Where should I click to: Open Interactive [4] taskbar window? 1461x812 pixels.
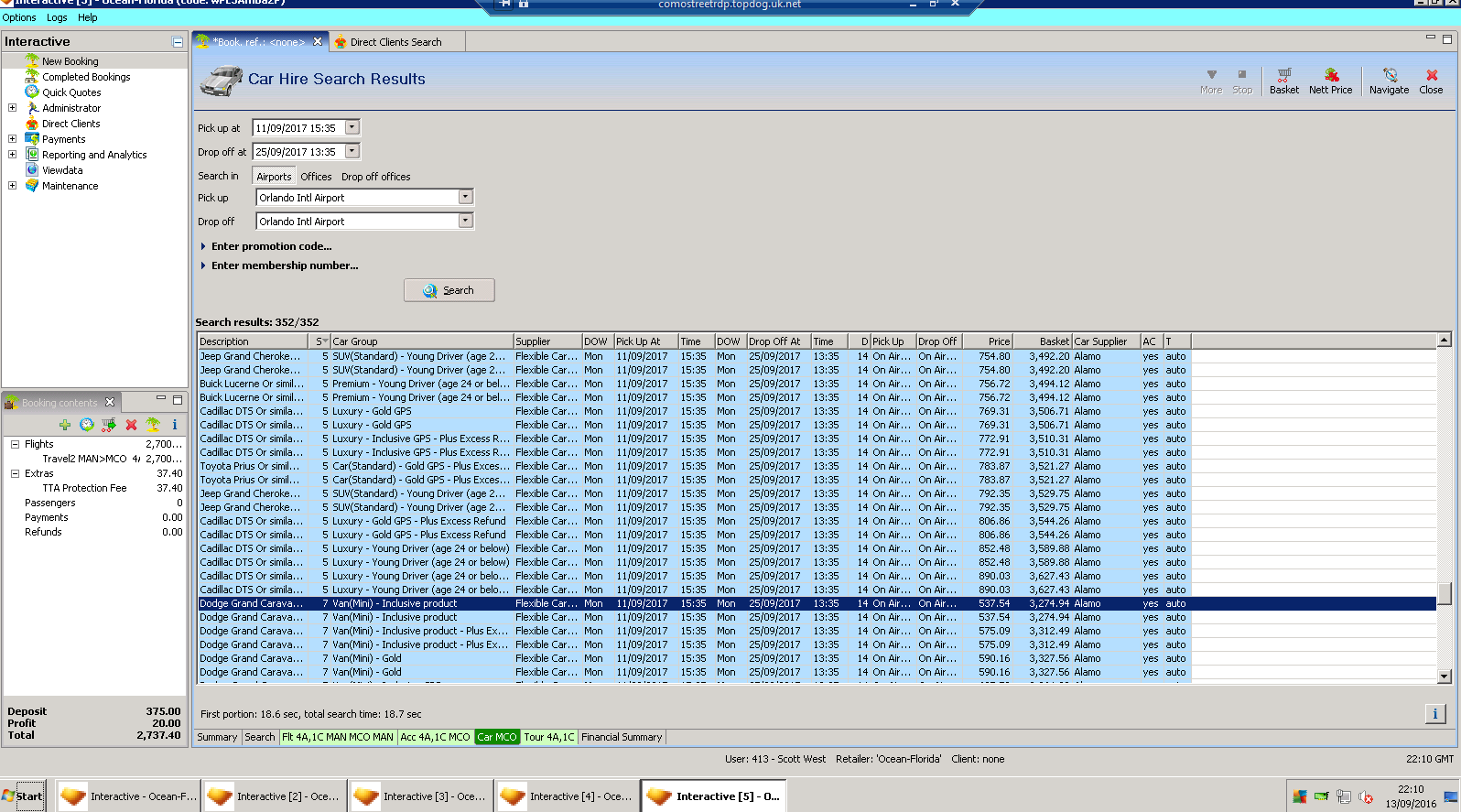pos(568,796)
